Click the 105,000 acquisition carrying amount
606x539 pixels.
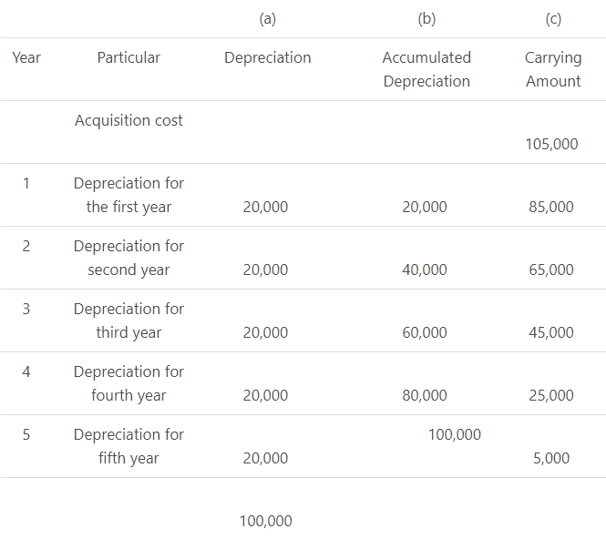[551, 143]
